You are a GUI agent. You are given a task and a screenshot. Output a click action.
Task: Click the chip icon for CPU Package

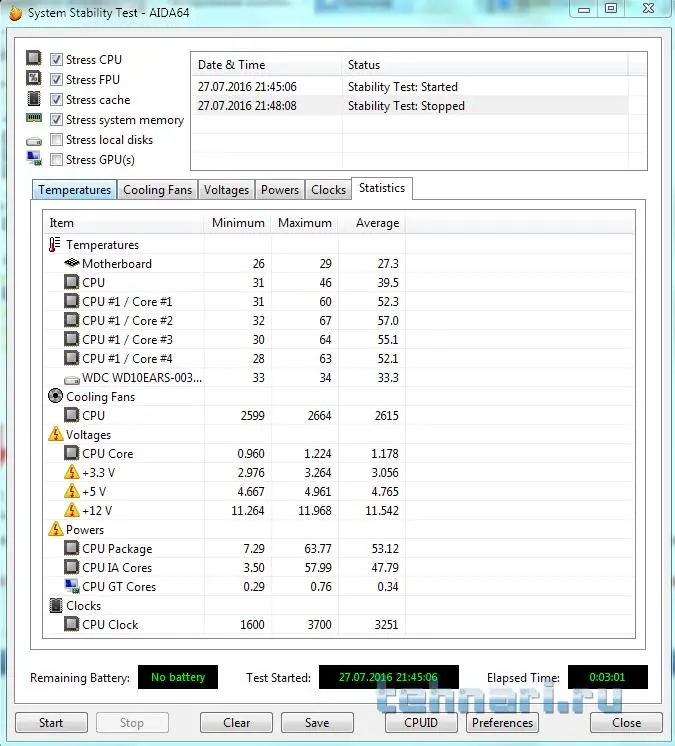pos(71,548)
